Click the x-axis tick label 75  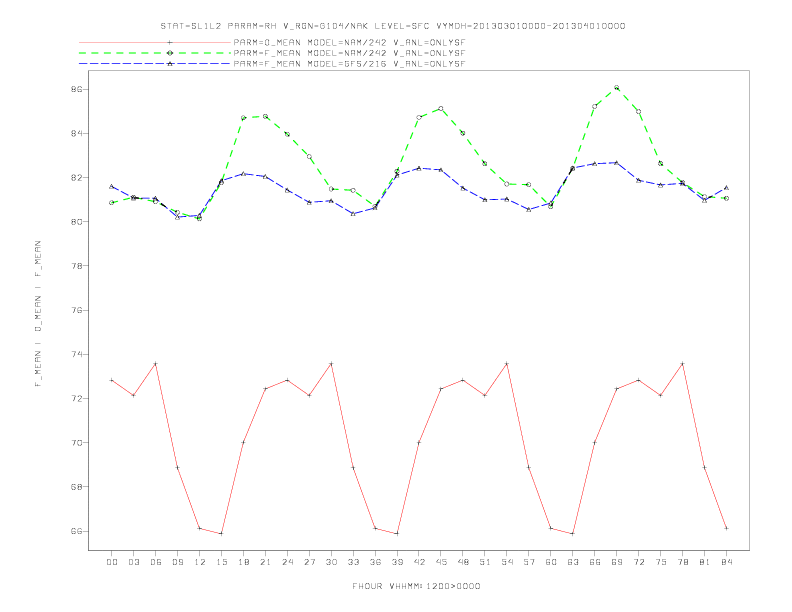661,562
